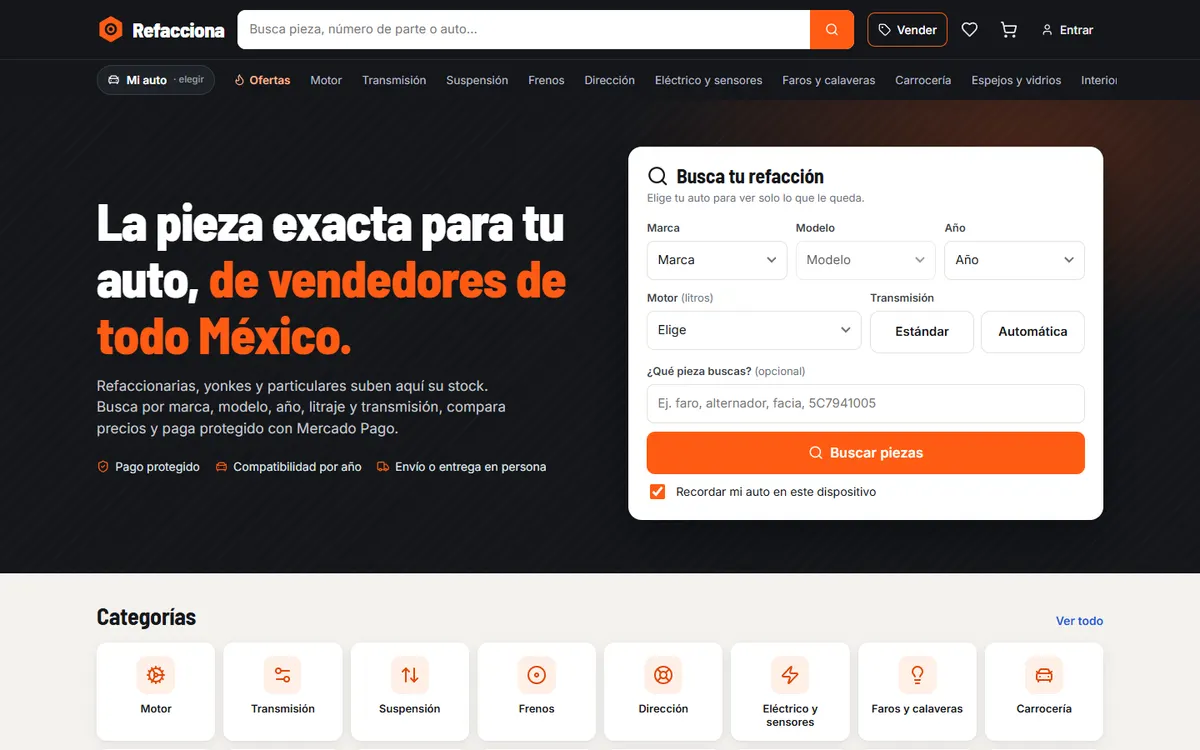Open the Motor litros Elige dropdown
This screenshot has width=1200, height=750.
pos(754,330)
